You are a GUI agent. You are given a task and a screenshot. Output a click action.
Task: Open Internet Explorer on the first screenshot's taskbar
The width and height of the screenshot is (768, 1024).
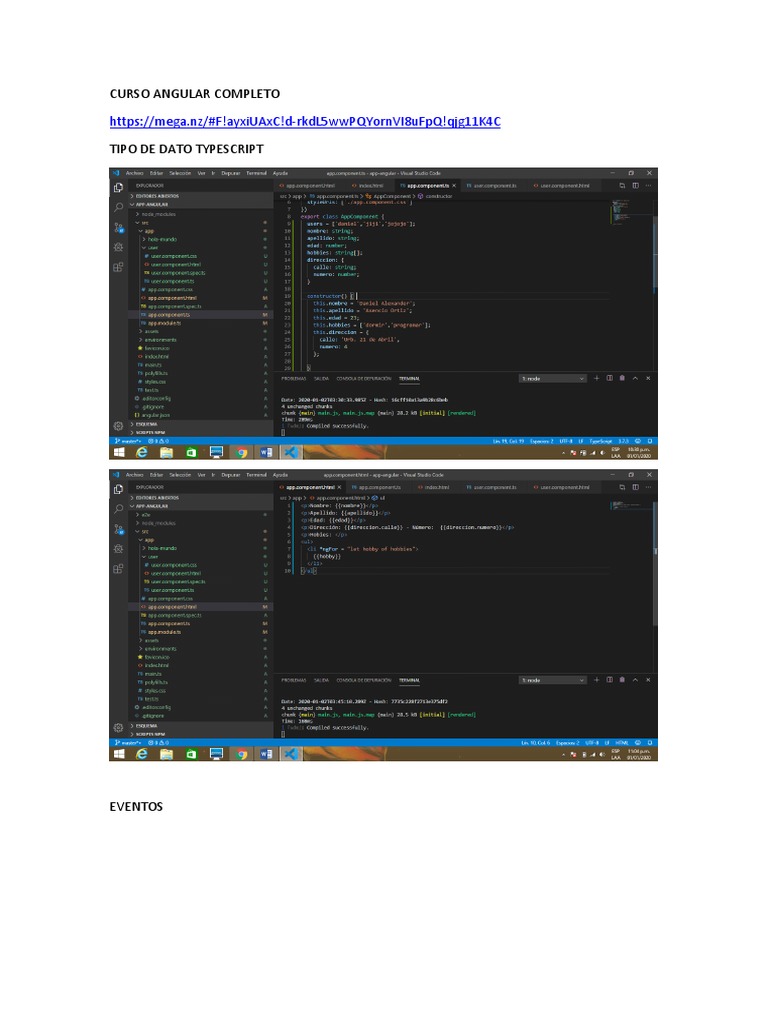142,452
